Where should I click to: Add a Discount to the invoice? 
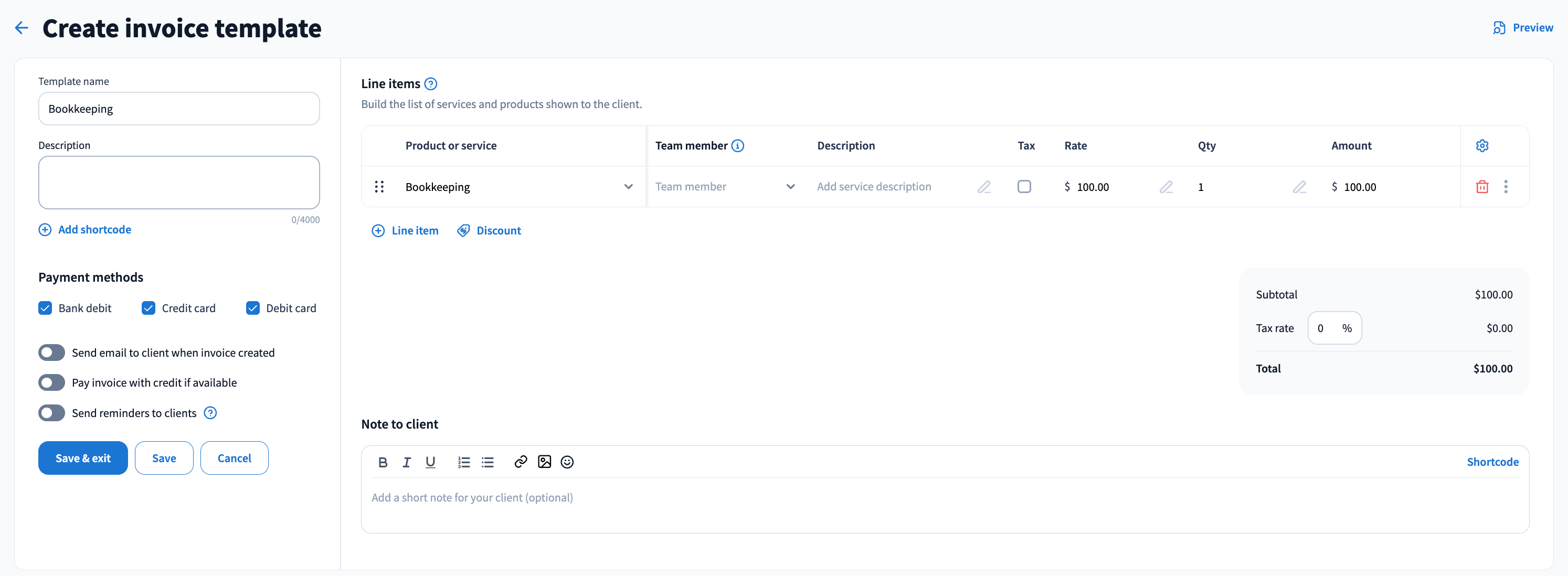click(489, 230)
